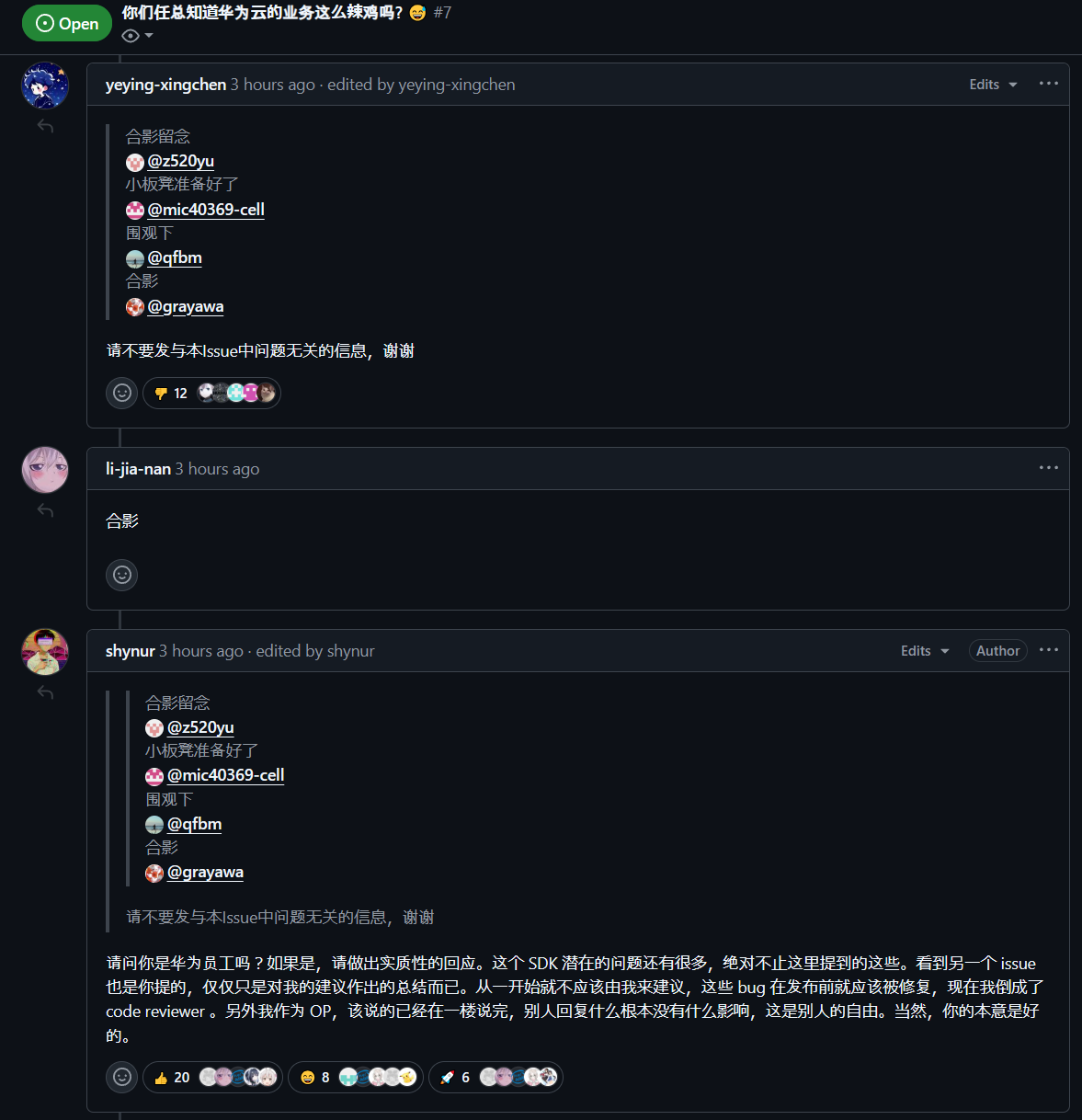Open three-dot menu on yeying-xingchen's comment
Screen dimensions: 1082x1120
tap(1049, 84)
